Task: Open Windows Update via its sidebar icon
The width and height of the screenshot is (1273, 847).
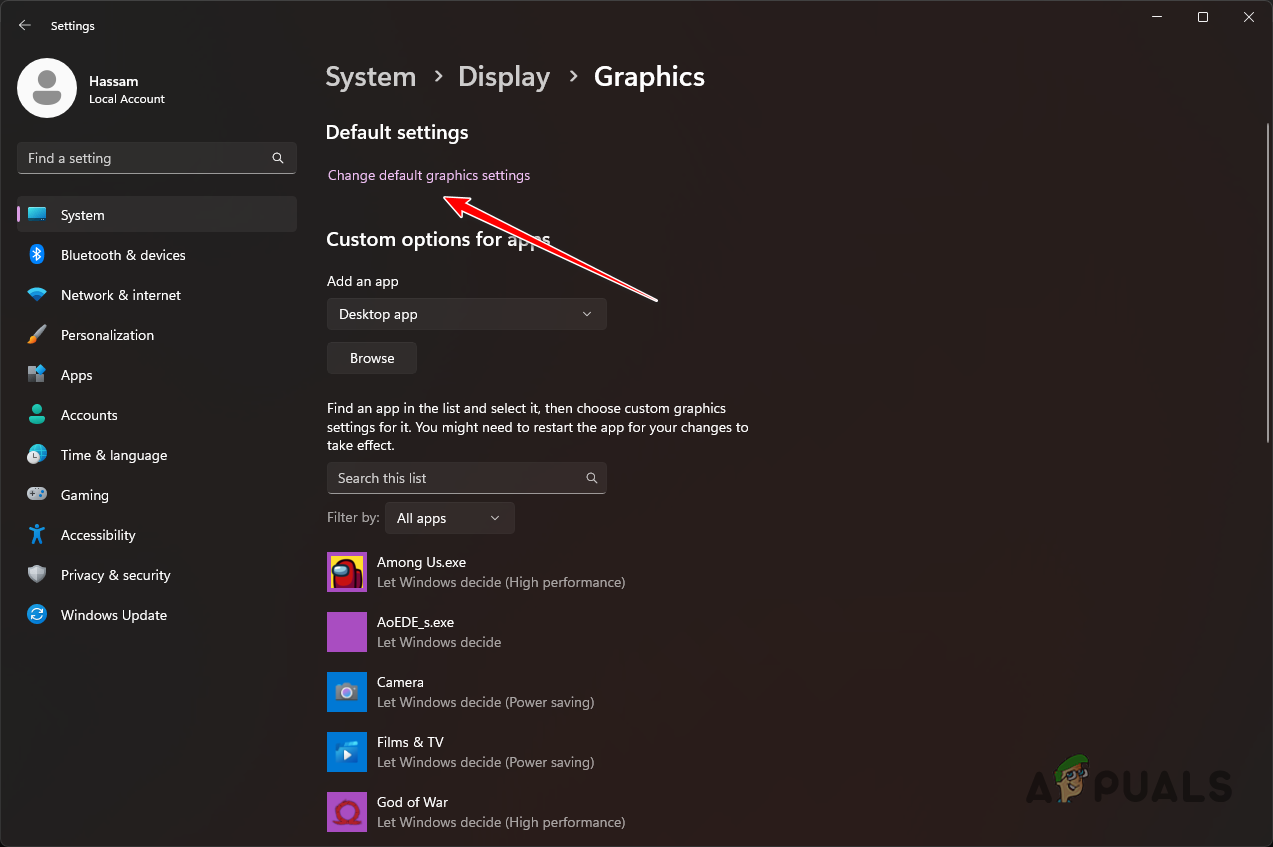Action: [x=36, y=614]
